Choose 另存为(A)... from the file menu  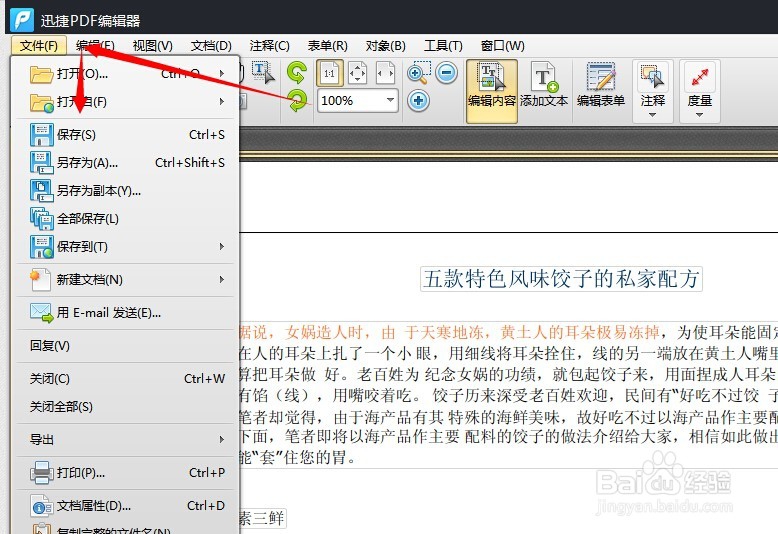(125, 162)
